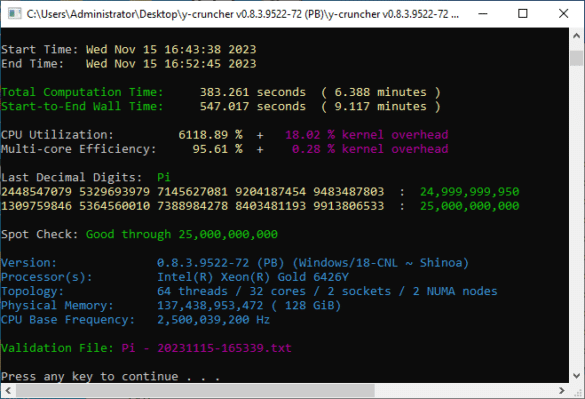Click the Good through 25,000,000,000 text

tap(182, 234)
